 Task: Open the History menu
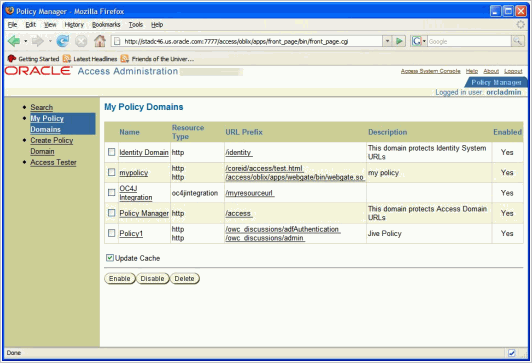point(74,24)
